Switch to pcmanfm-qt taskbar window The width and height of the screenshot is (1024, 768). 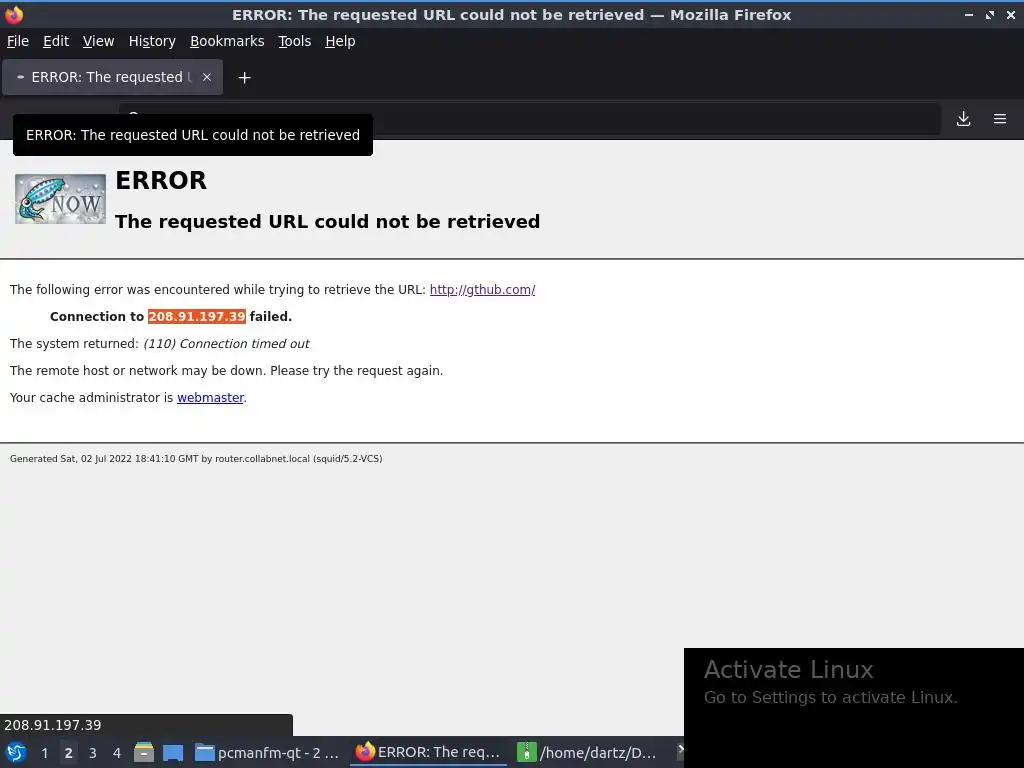268,753
